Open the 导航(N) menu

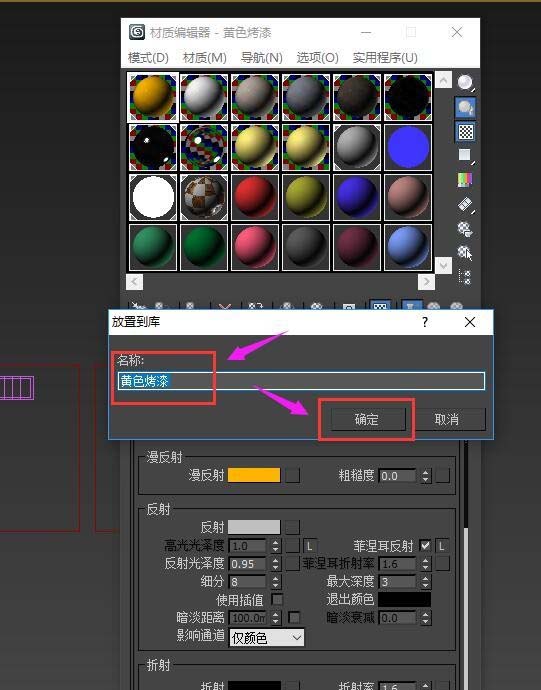coord(261,58)
